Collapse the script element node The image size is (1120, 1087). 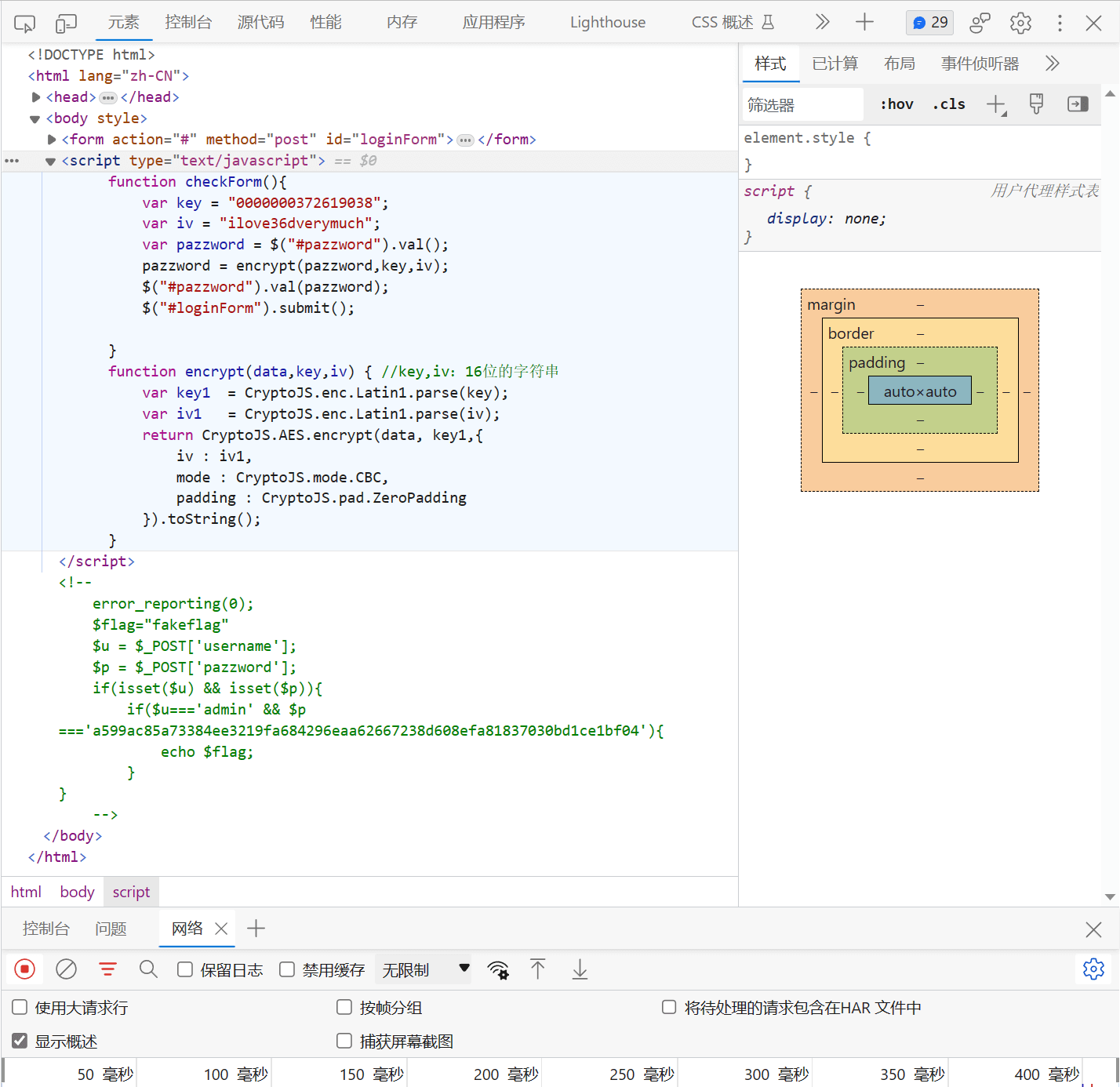[51, 161]
